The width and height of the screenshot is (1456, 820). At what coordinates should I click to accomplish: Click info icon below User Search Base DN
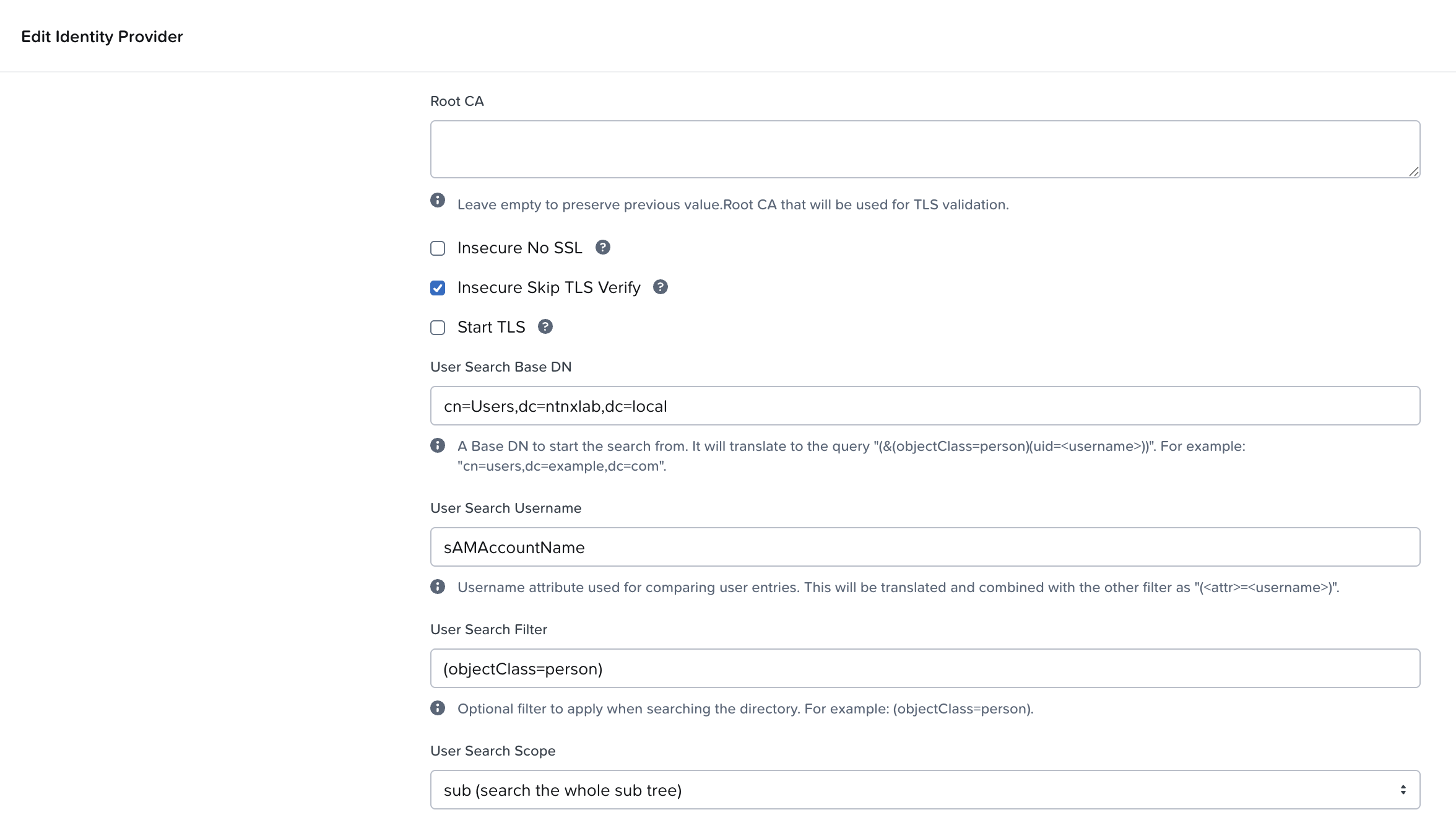click(x=438, y=446)
